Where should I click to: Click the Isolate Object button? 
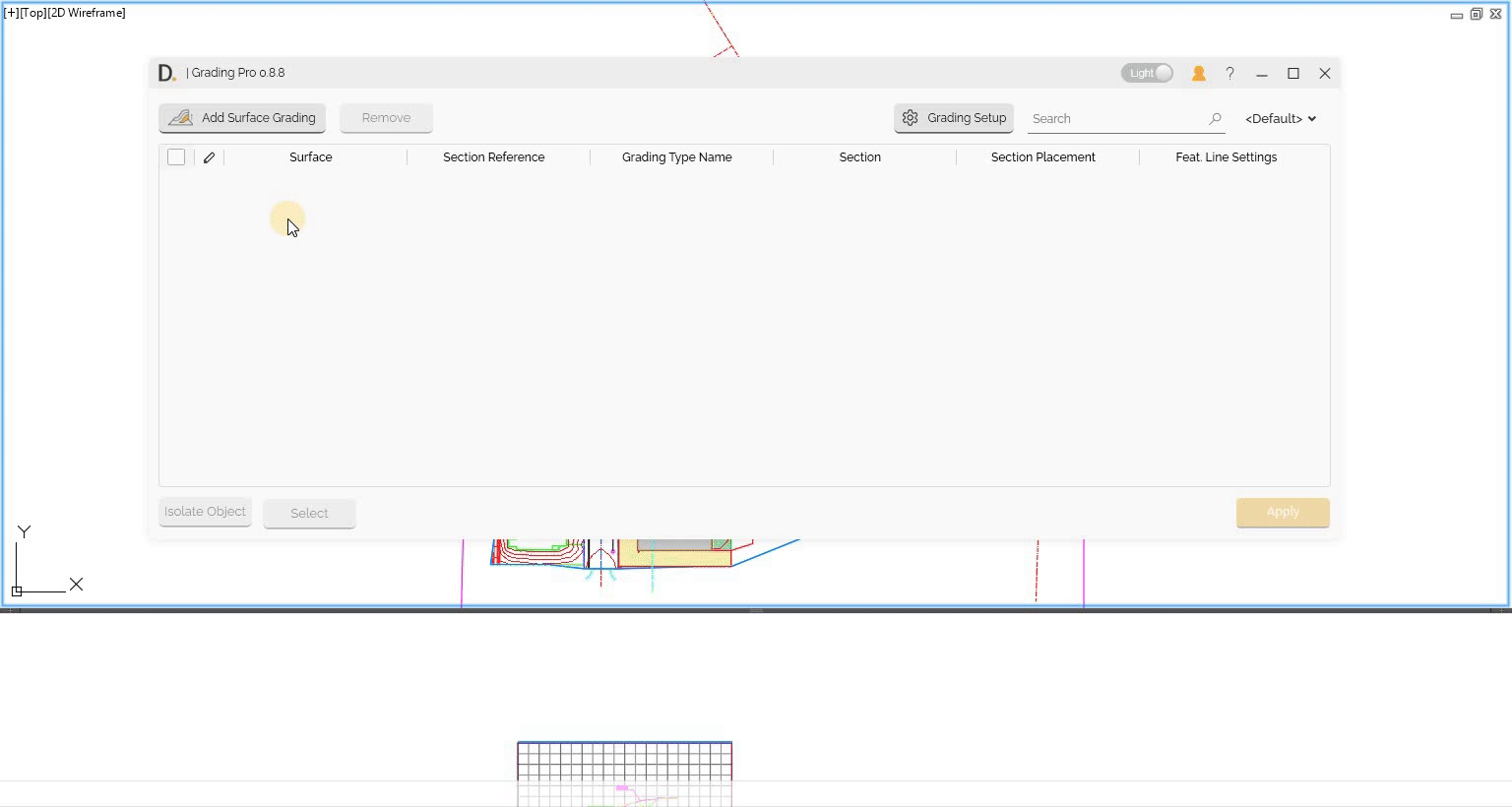[205, 512]
